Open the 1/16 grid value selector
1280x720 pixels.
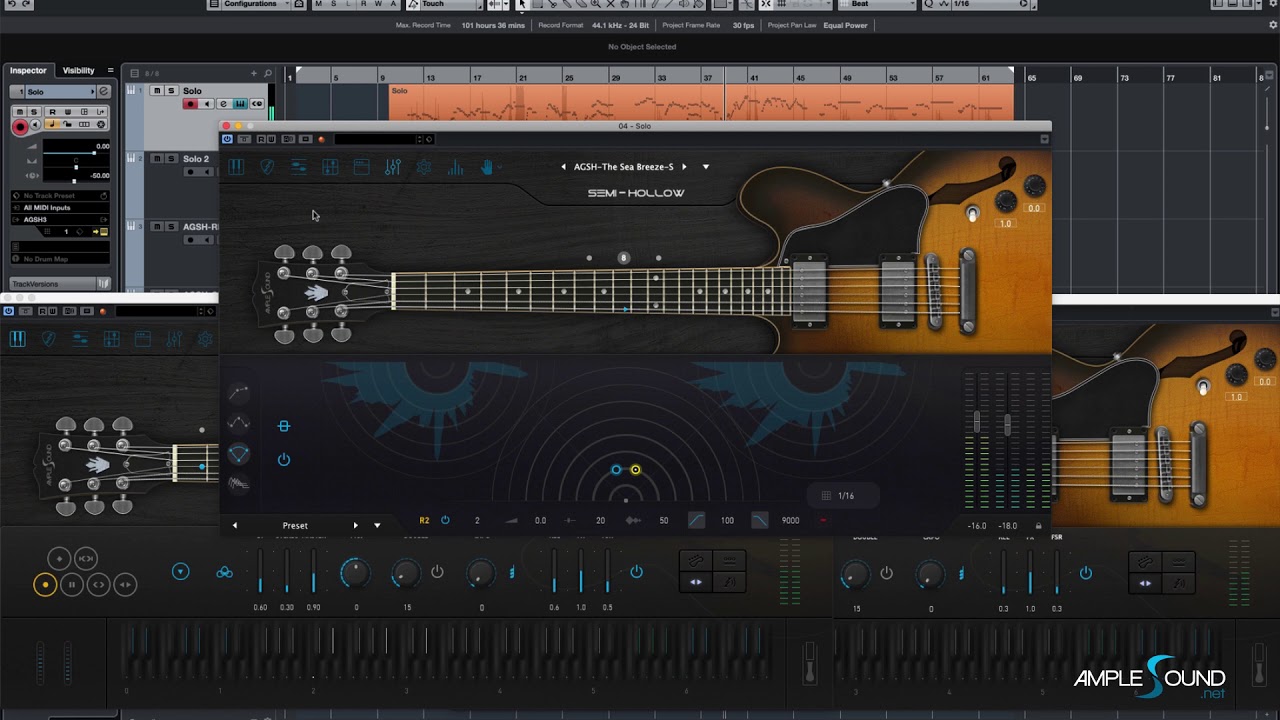click(845, 495)
